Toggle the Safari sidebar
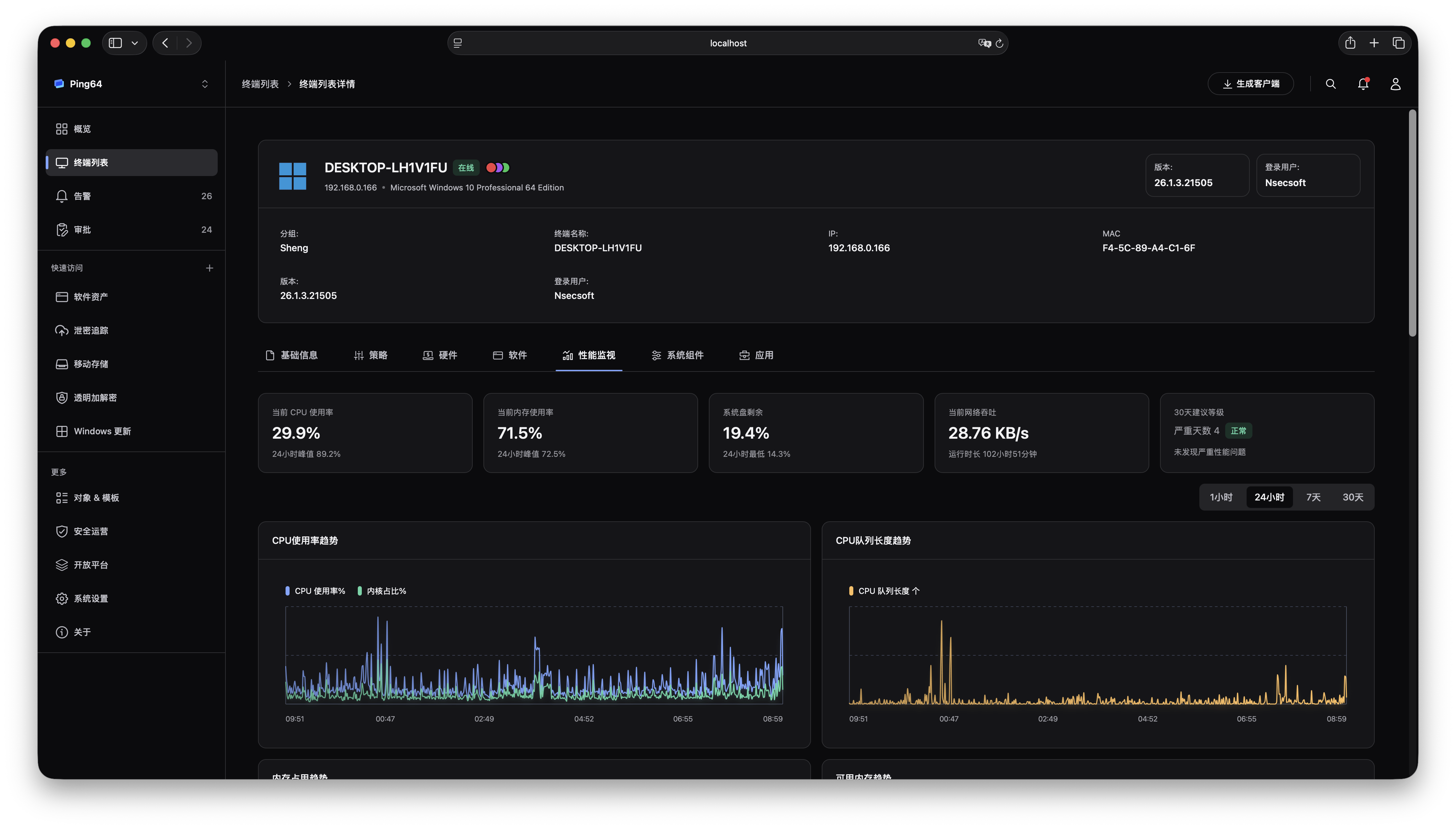The height and width of the screenshot is (829, 1456). pos(116,43)
